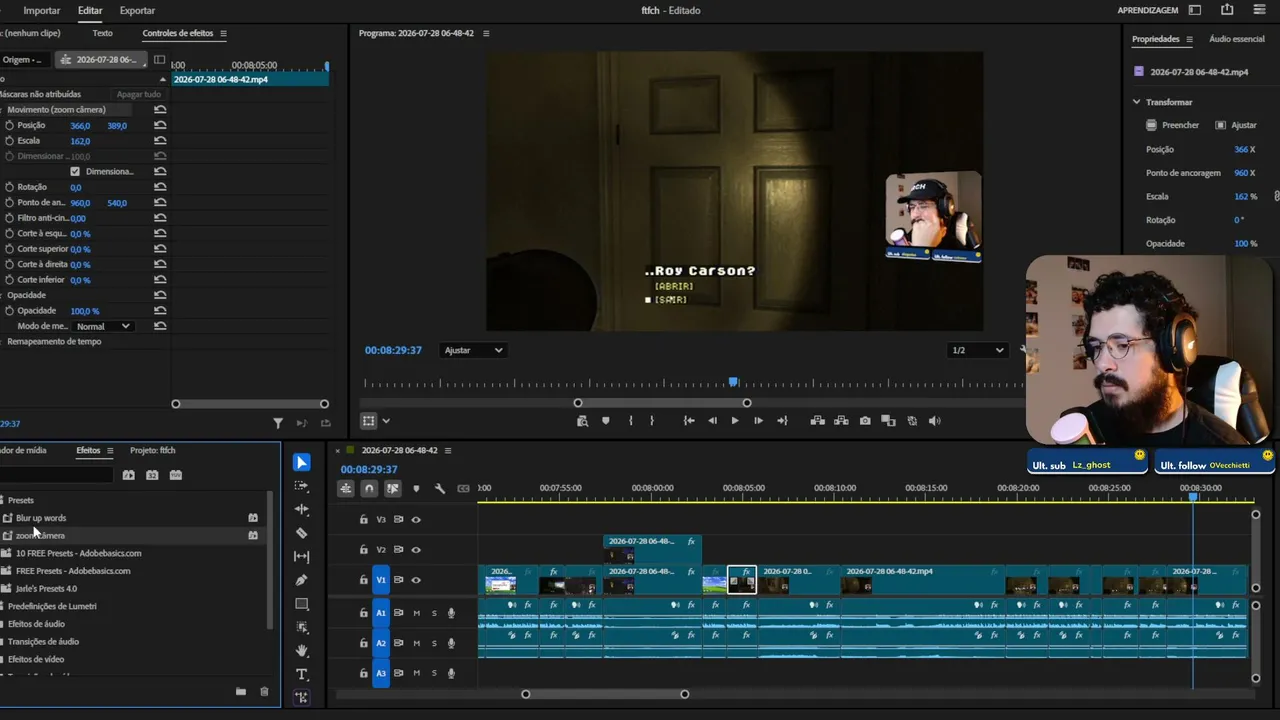Add a marker in the timeline toolbar
This screenshot has width=1280, height=720.
(416, 489)
